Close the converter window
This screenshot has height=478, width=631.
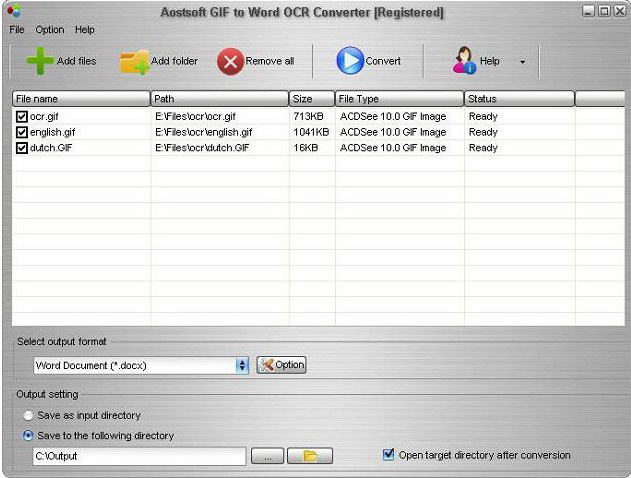pyautogui.click(x=620, y=11)
